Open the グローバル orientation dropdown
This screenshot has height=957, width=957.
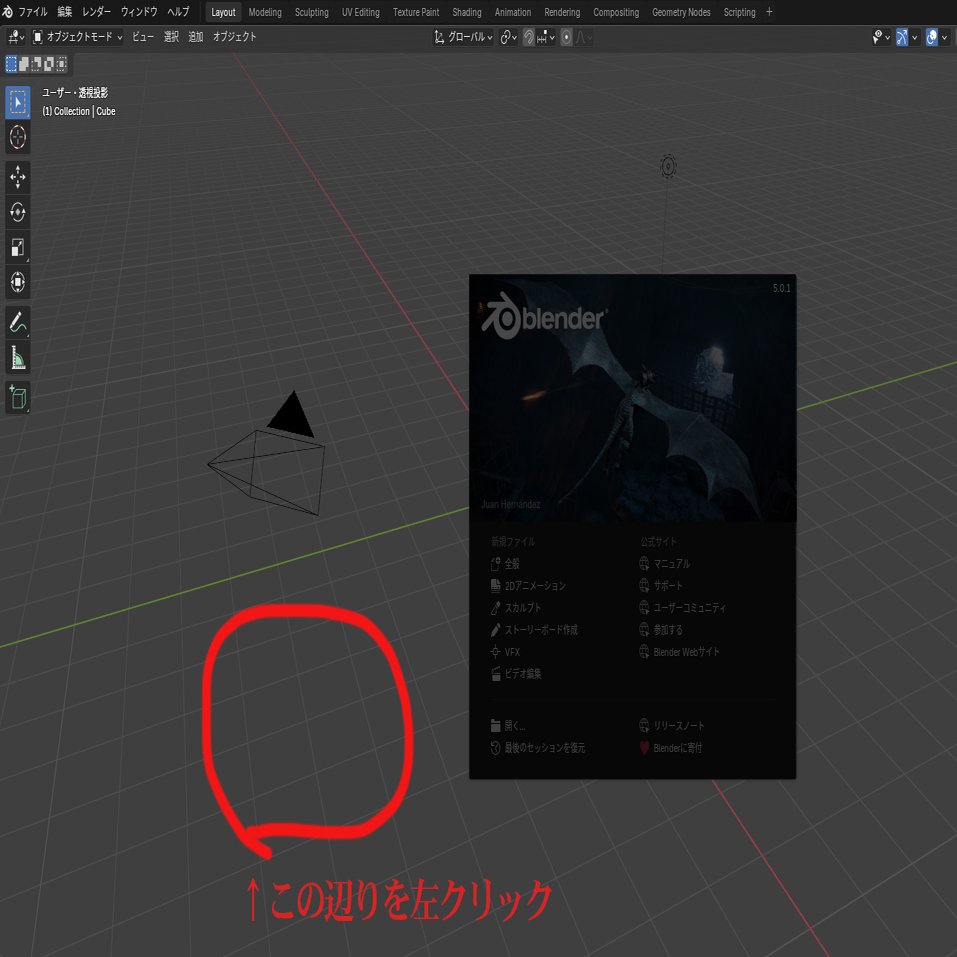463,37
